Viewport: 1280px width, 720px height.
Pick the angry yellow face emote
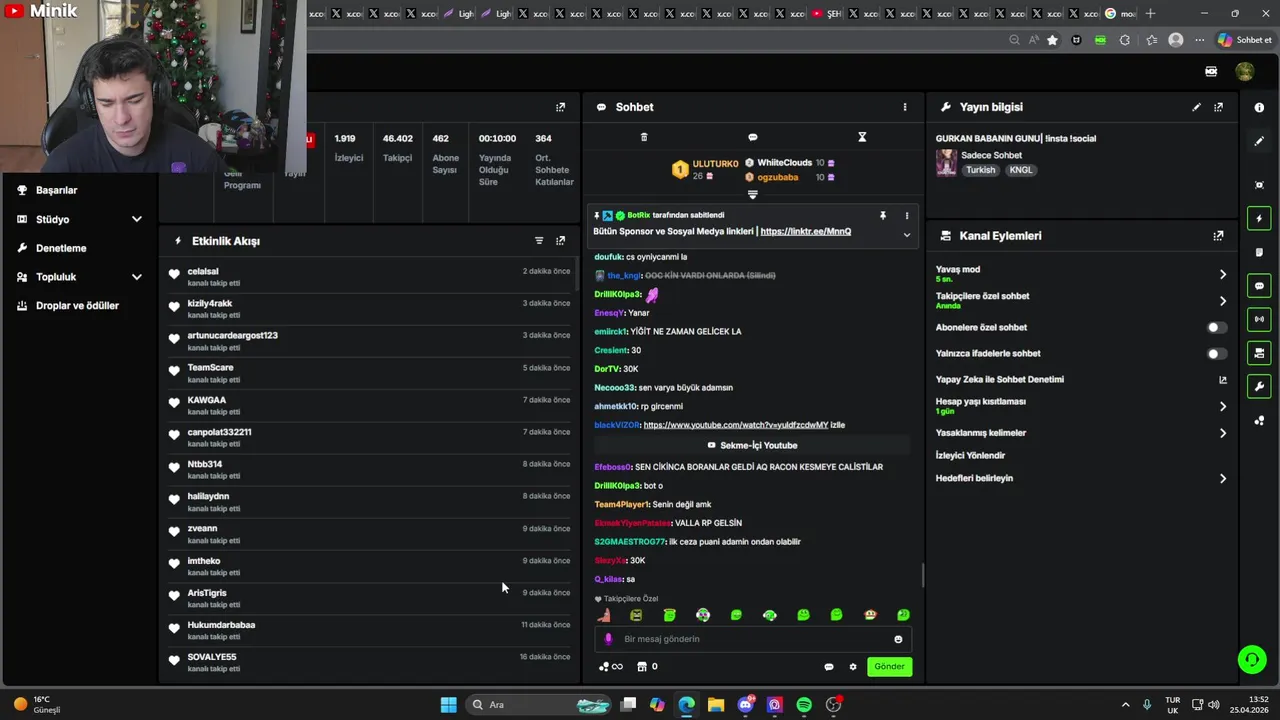tap(636, 615)
